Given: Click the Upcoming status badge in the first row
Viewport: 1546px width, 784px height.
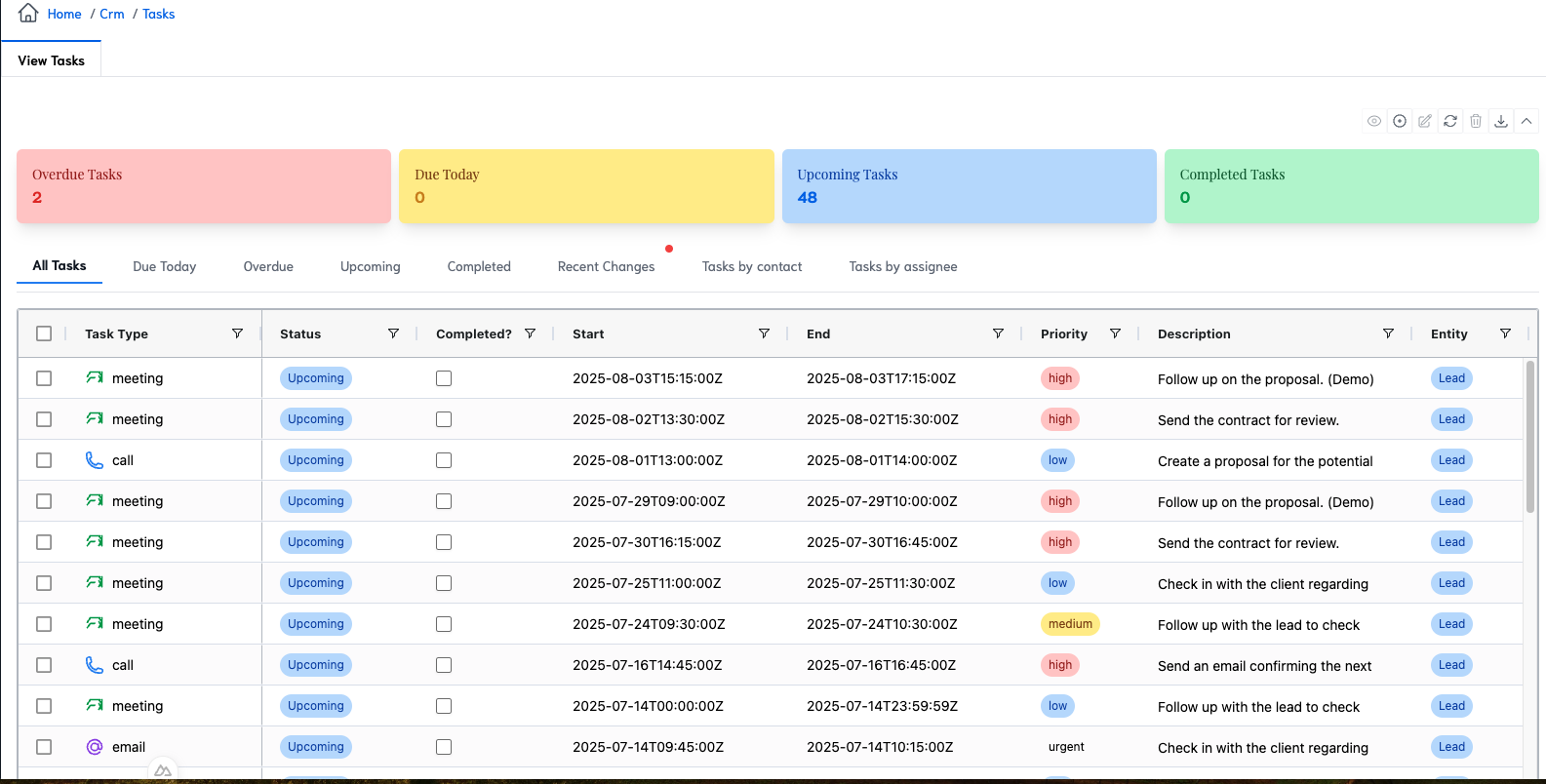Looking at the screenshot, I should [x=316, y=378].
